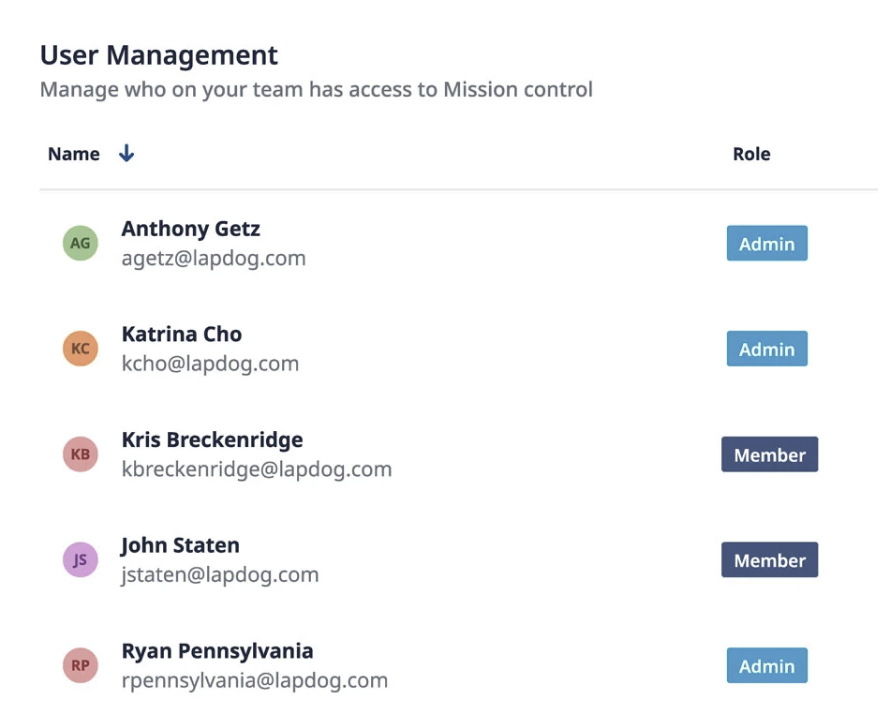878x722 pixels.
Task: Click the Admin role badge for Anthony Getz
Action: tap(766, 242)
